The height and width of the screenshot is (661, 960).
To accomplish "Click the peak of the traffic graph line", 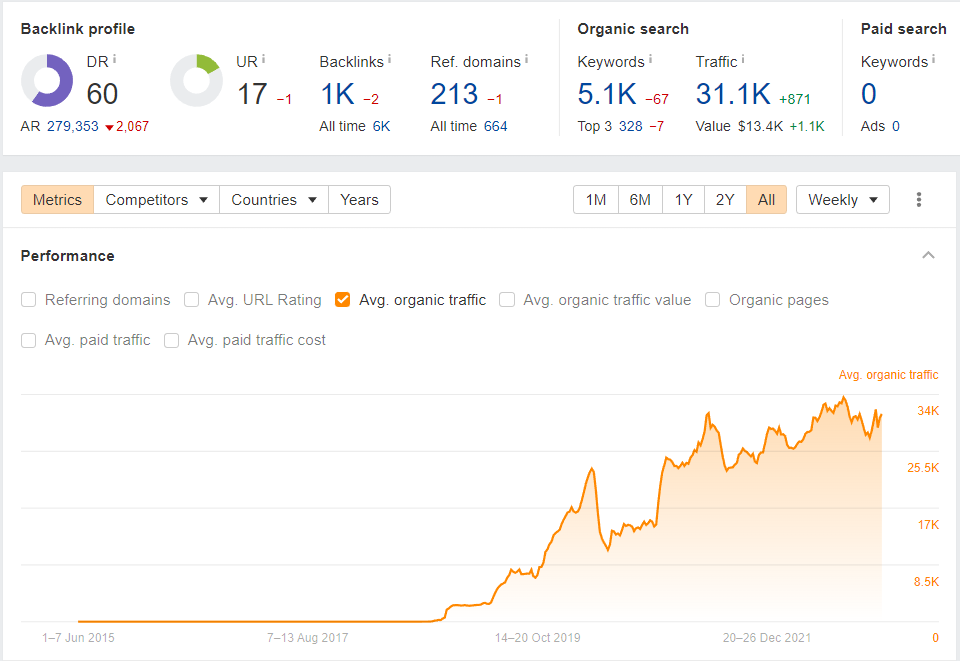I will tap(844, 398).
